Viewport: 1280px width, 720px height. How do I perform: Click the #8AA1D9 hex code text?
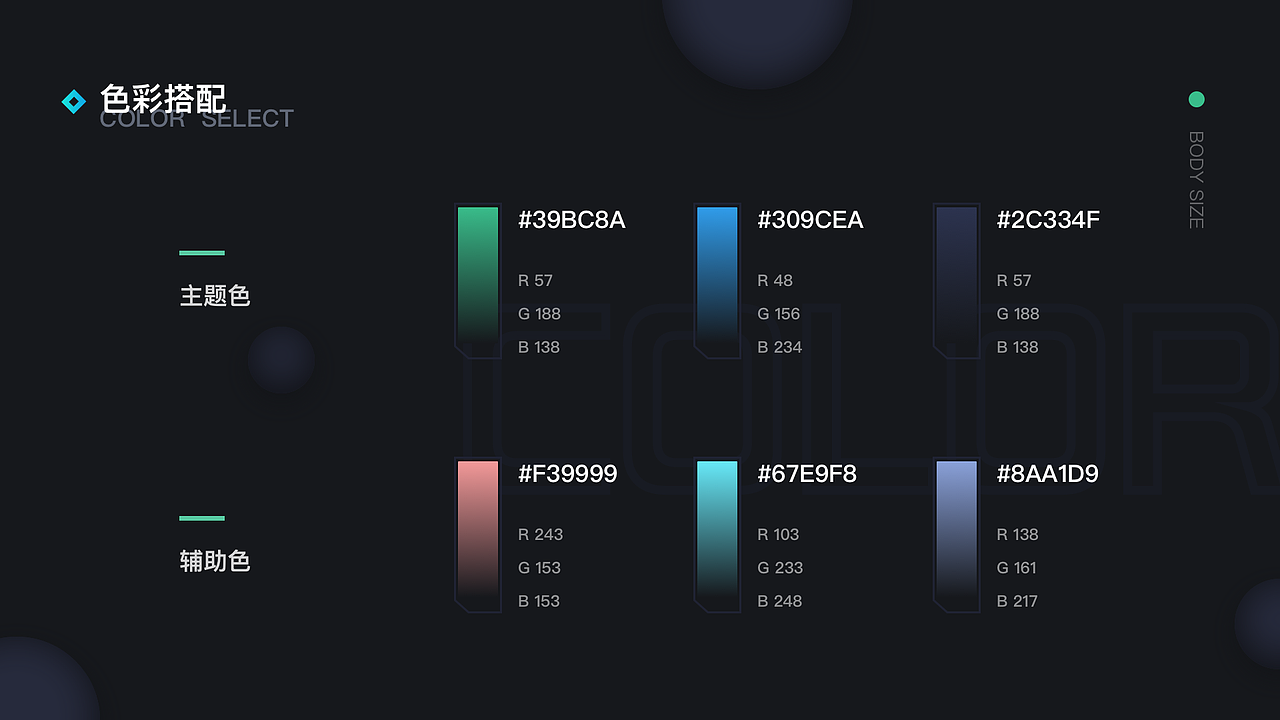coord(1047,474)
